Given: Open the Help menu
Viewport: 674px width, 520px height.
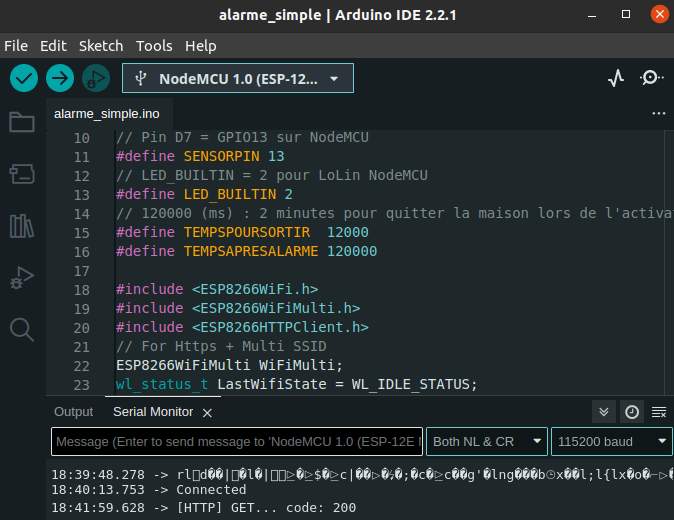Looking at the screenshot, I should point(200,46).
